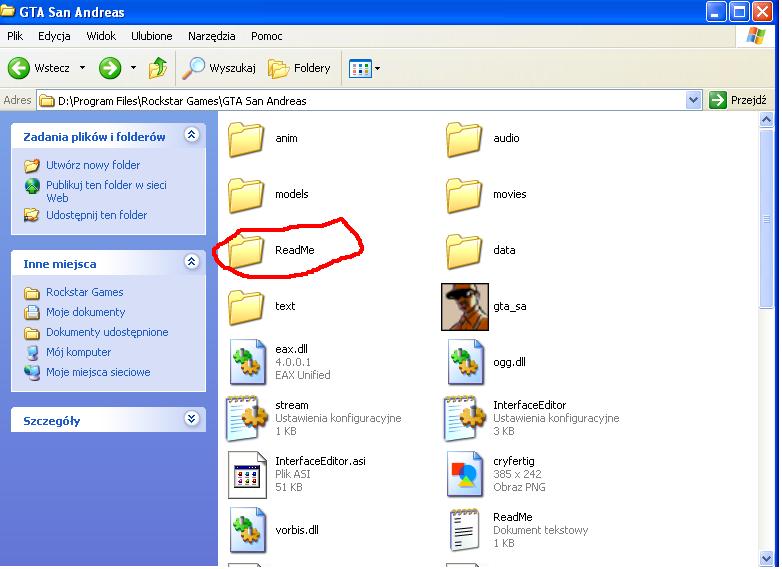This screenshot has width=782, height=569.
Task: Click the address bar path field
Action: (369, 100)
